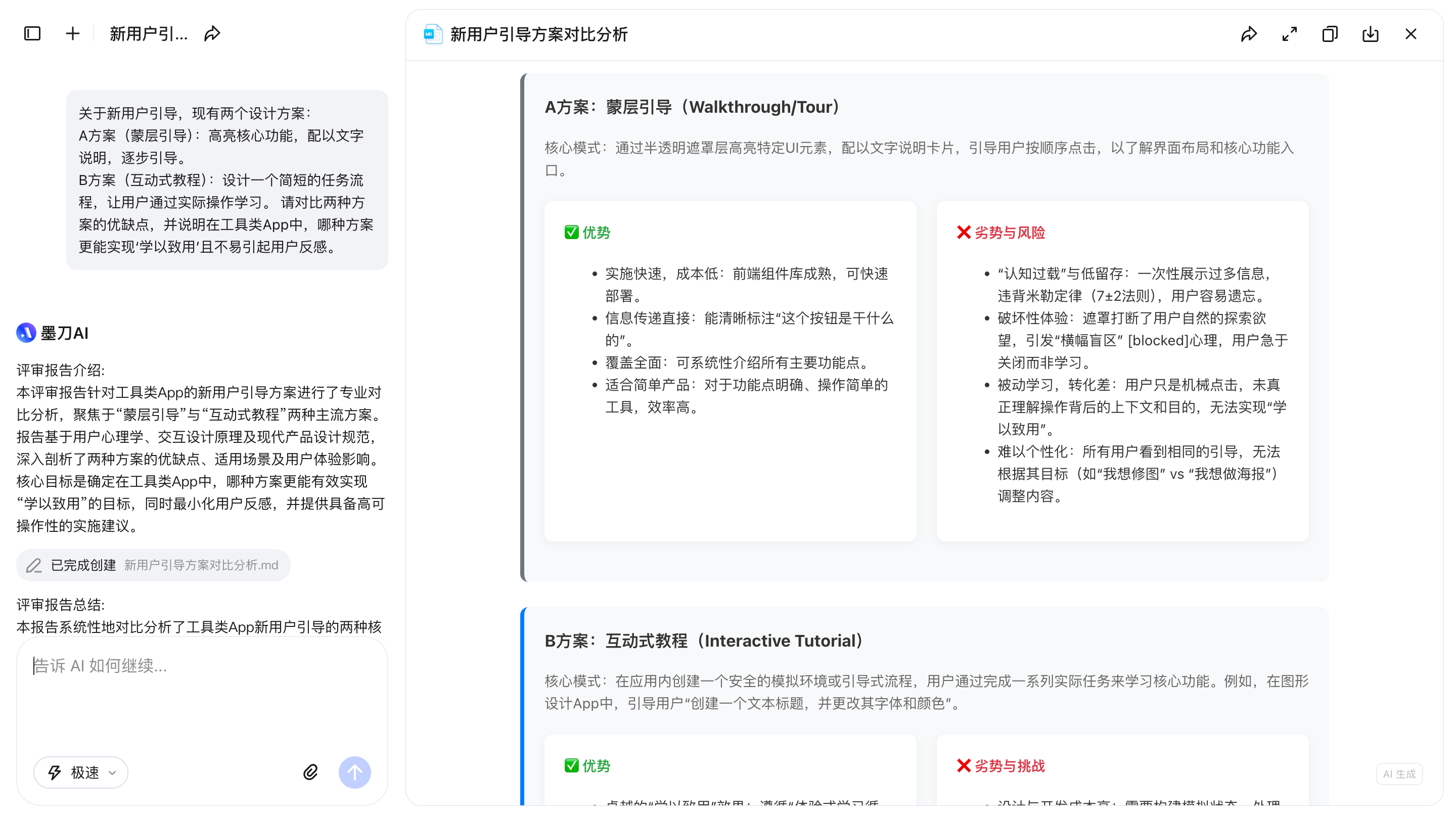Copy the document content icon
The image size is (1456, 818).
[x=1330, y=34]
